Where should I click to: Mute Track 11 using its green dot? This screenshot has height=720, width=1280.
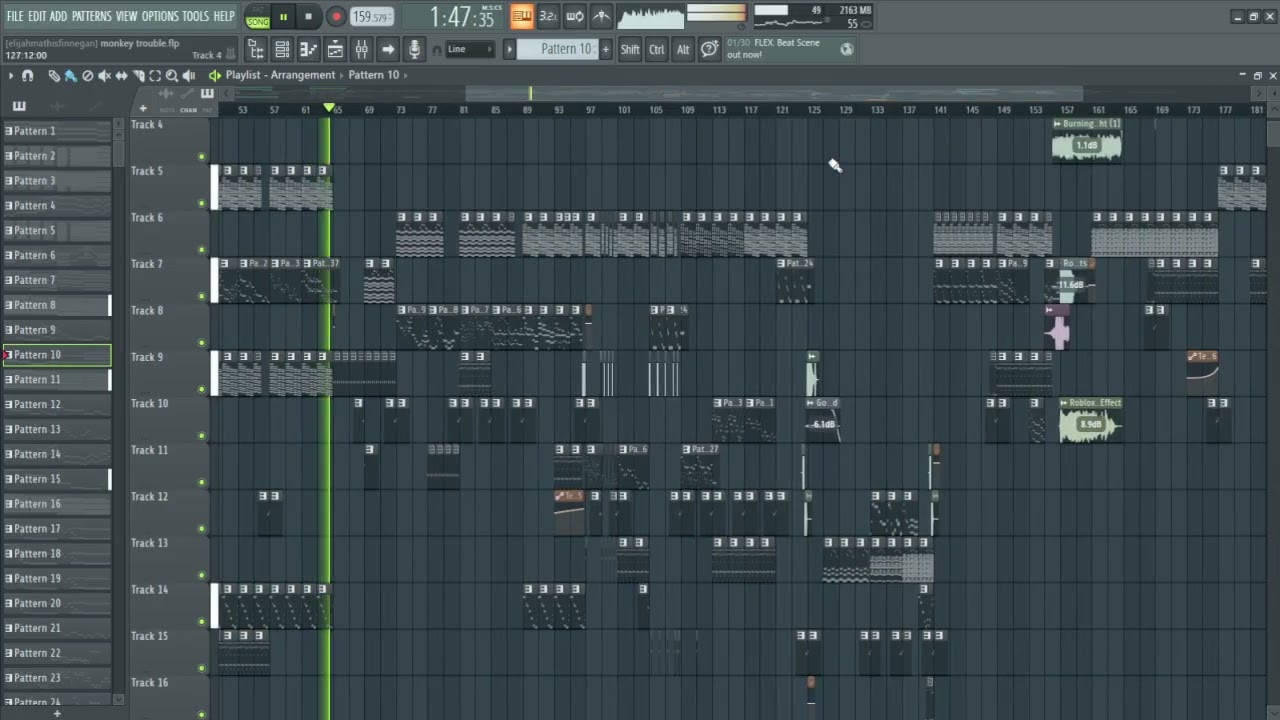[202, 482]
